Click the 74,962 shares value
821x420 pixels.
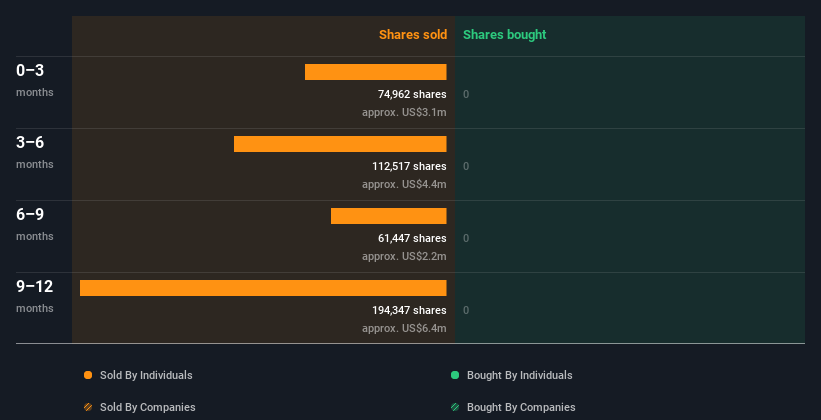(412, 94)
